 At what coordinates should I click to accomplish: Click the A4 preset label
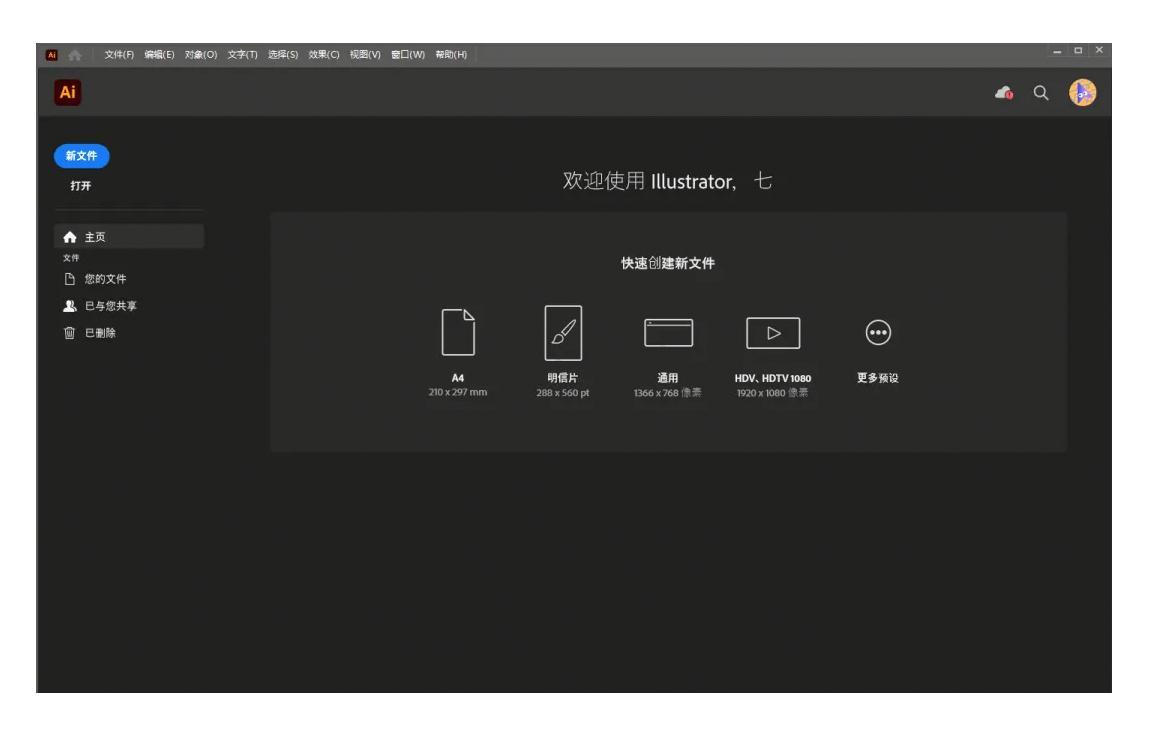tap(458, 378)
